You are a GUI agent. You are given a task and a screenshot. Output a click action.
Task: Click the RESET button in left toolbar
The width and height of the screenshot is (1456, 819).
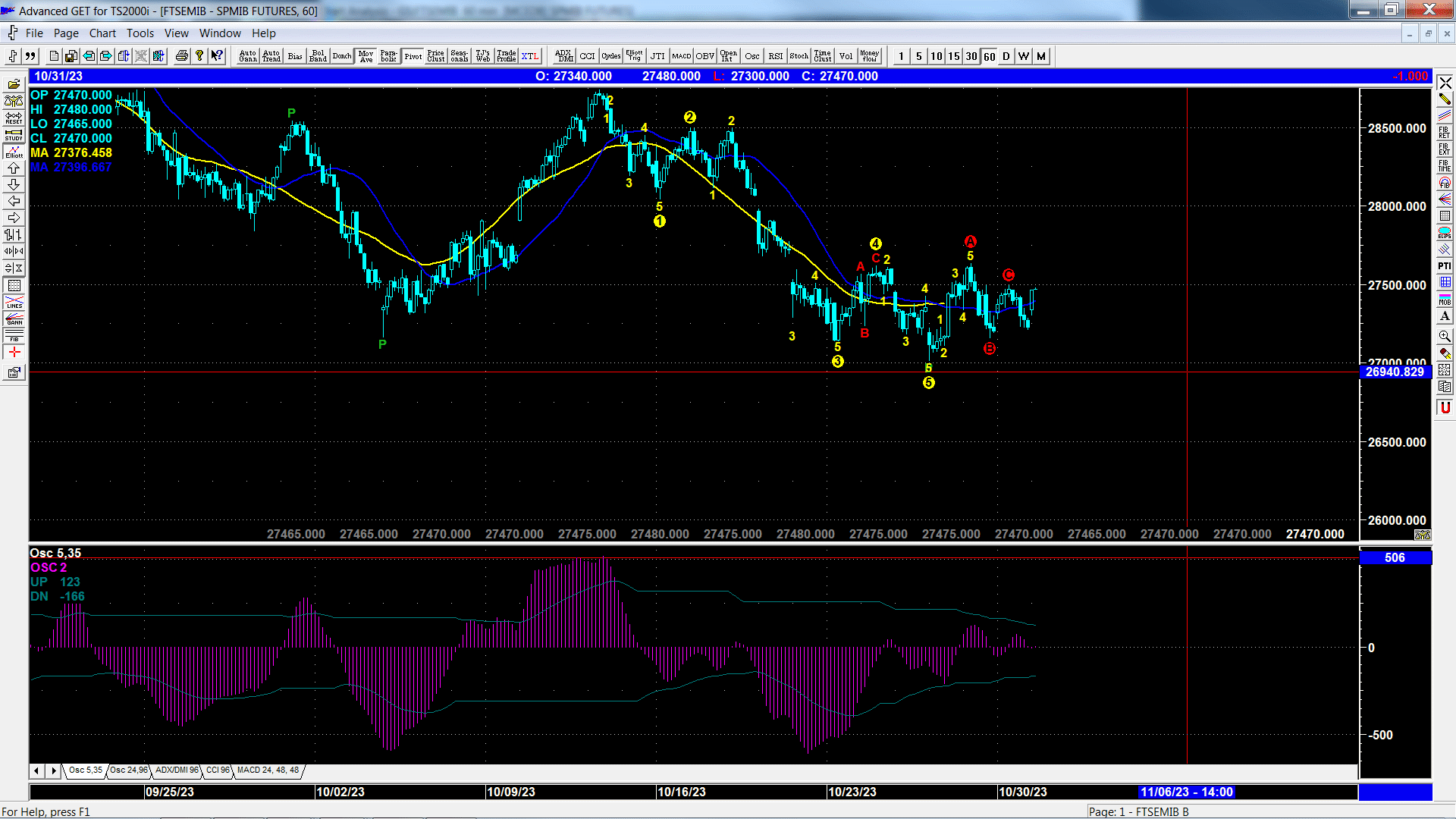pyautogui.click(x=14, y=118)
